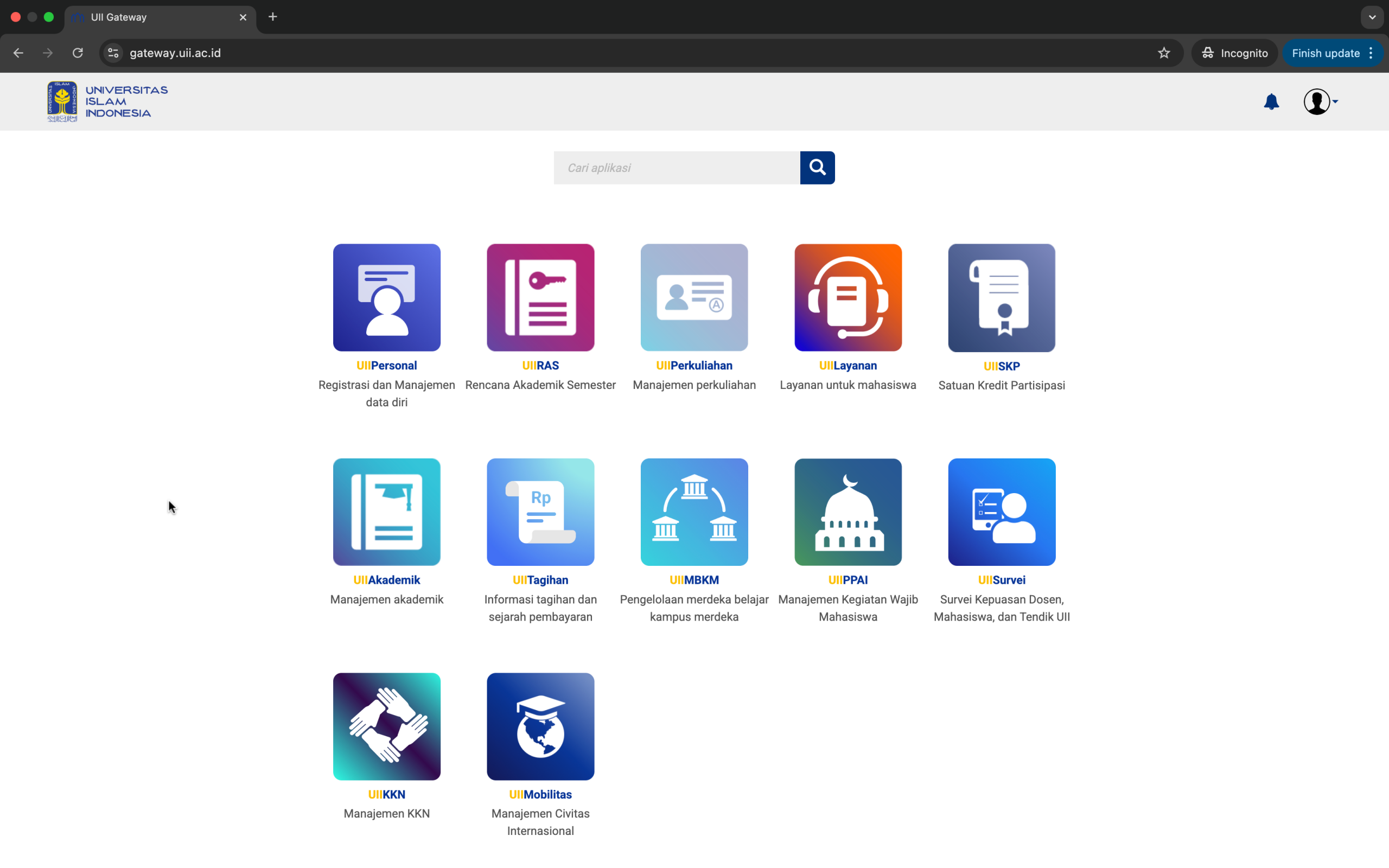The image size is (1389, 868).
Task: Open the UIIRAS key document icon
Action: 540,297
